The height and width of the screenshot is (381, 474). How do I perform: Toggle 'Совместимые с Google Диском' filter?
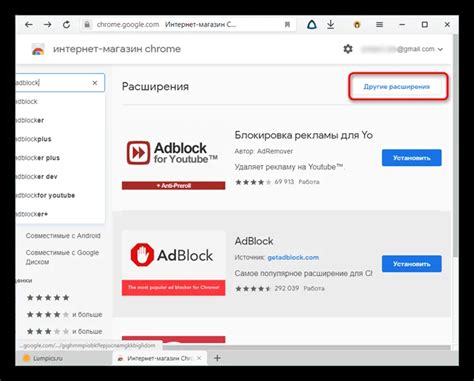tap(62, 257)
